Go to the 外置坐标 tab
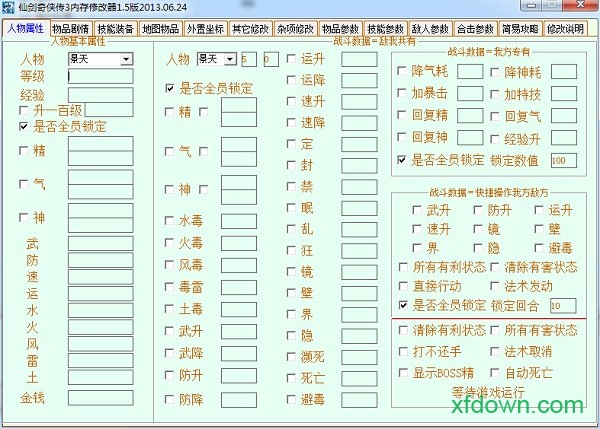Image resolution: width=600 pixels, height=429 pixels. click(x=205, y=29)
